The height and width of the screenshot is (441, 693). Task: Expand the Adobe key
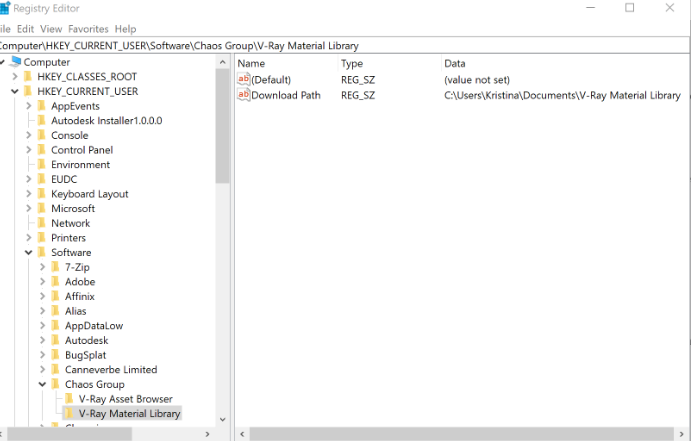click(42, 281)
